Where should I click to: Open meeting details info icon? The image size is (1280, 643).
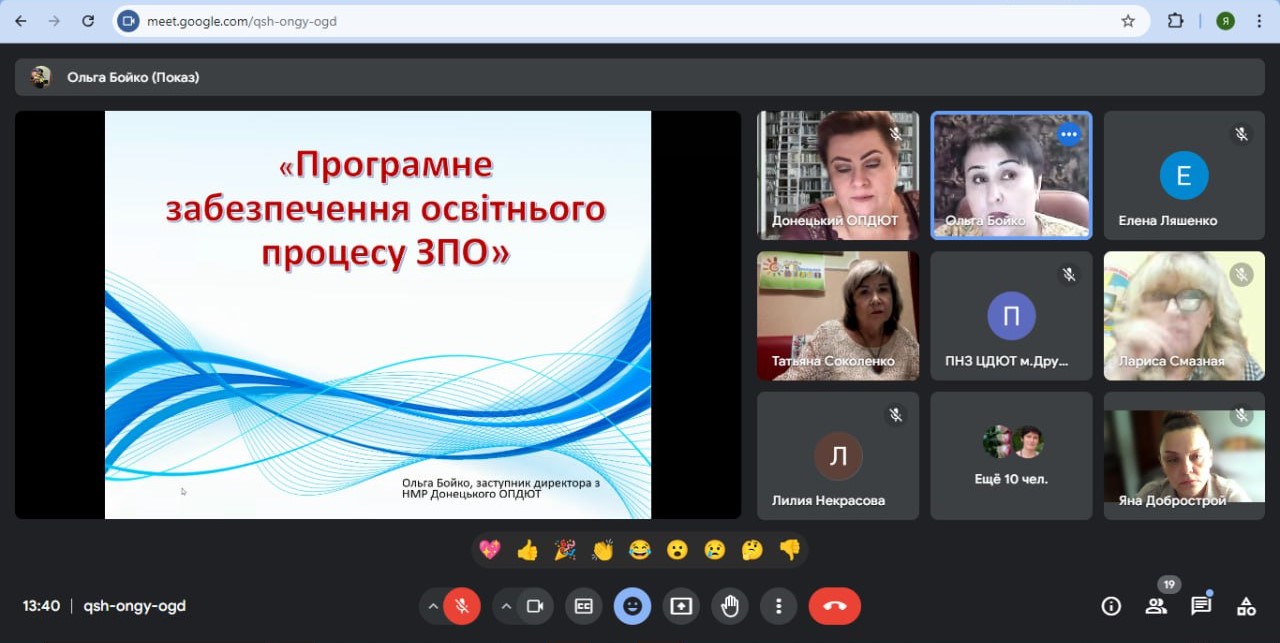click(1110, 606)
